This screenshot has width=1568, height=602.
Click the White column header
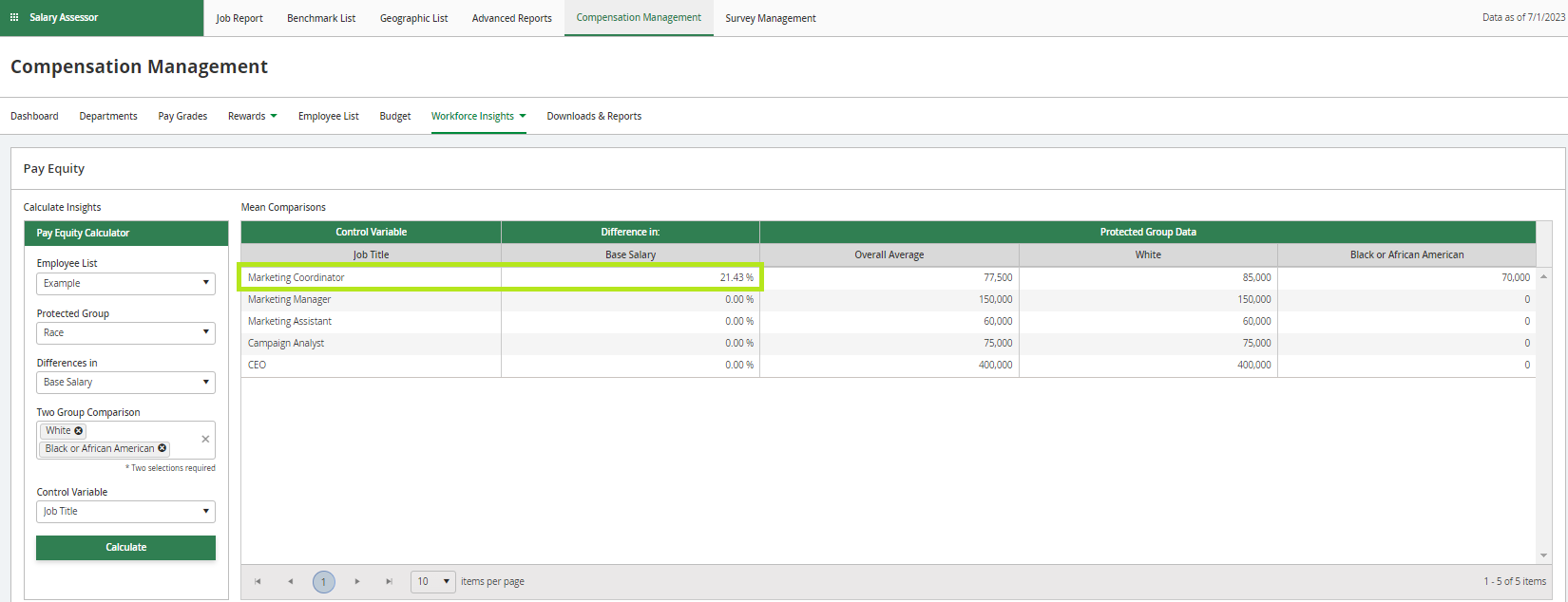(1148, 254)
